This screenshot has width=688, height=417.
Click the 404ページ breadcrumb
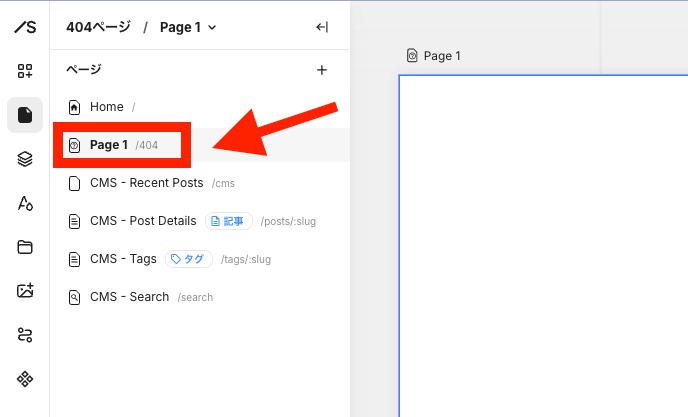98,28
